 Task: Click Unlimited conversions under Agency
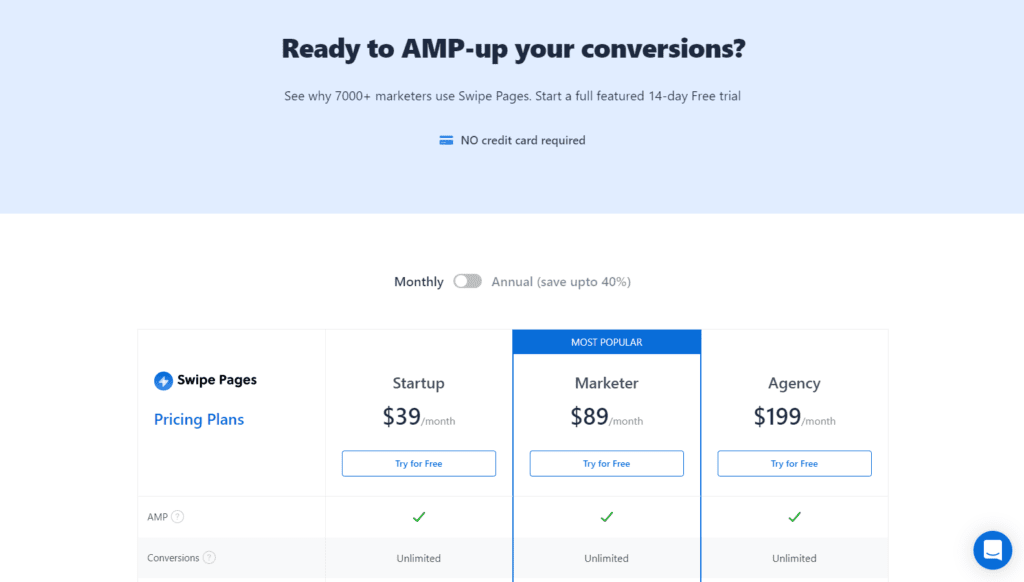tap(794, 558)
